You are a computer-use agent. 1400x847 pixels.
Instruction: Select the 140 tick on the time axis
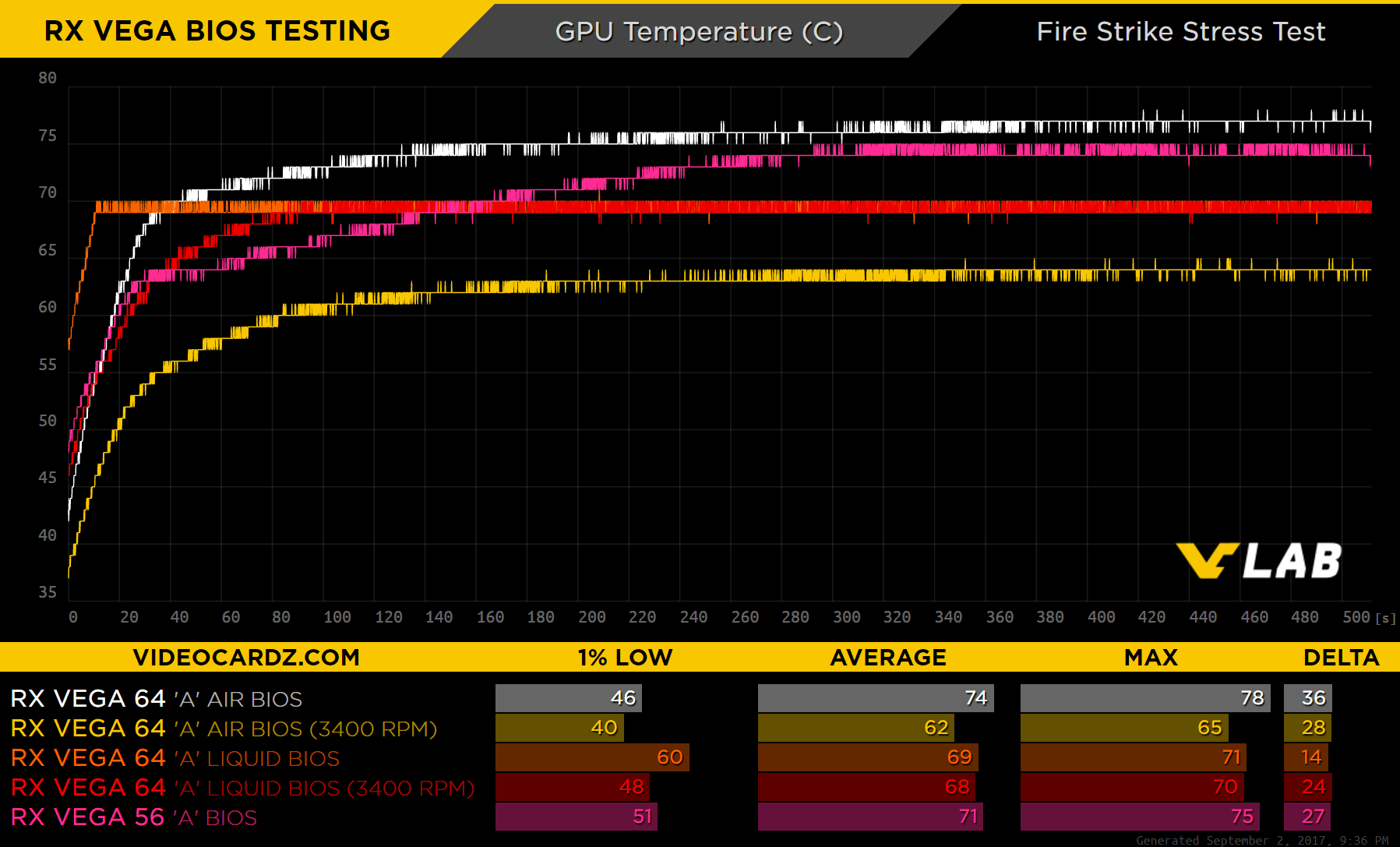439,617
